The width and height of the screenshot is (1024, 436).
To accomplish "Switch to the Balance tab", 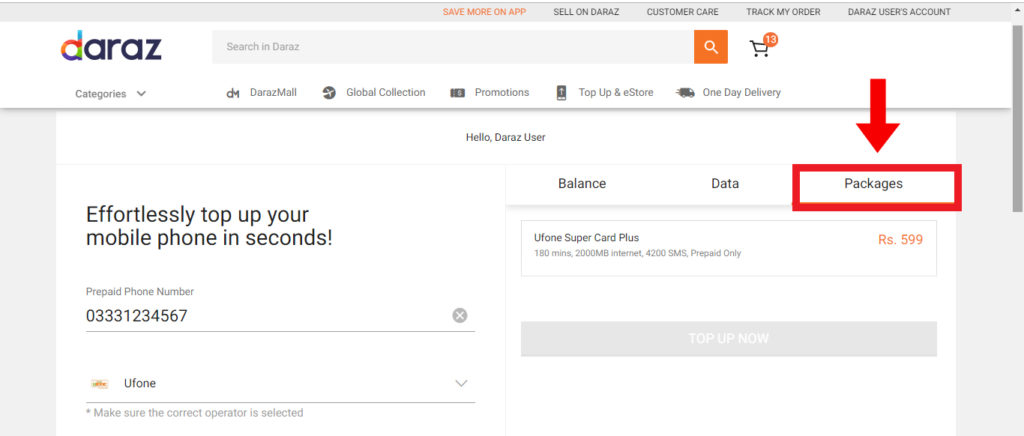I will 582,184.
